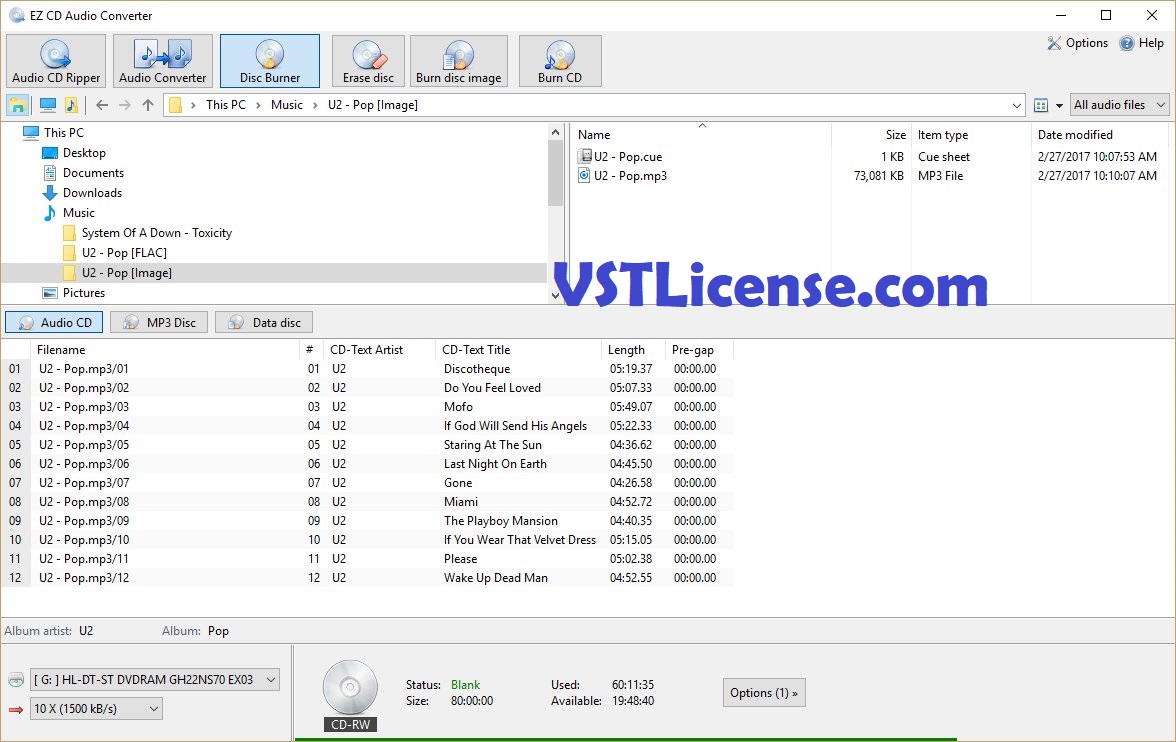The height and width of the screenshot is (742, 1176).
Task: Select This PC in folder tree
Action: tap(64, 133)
